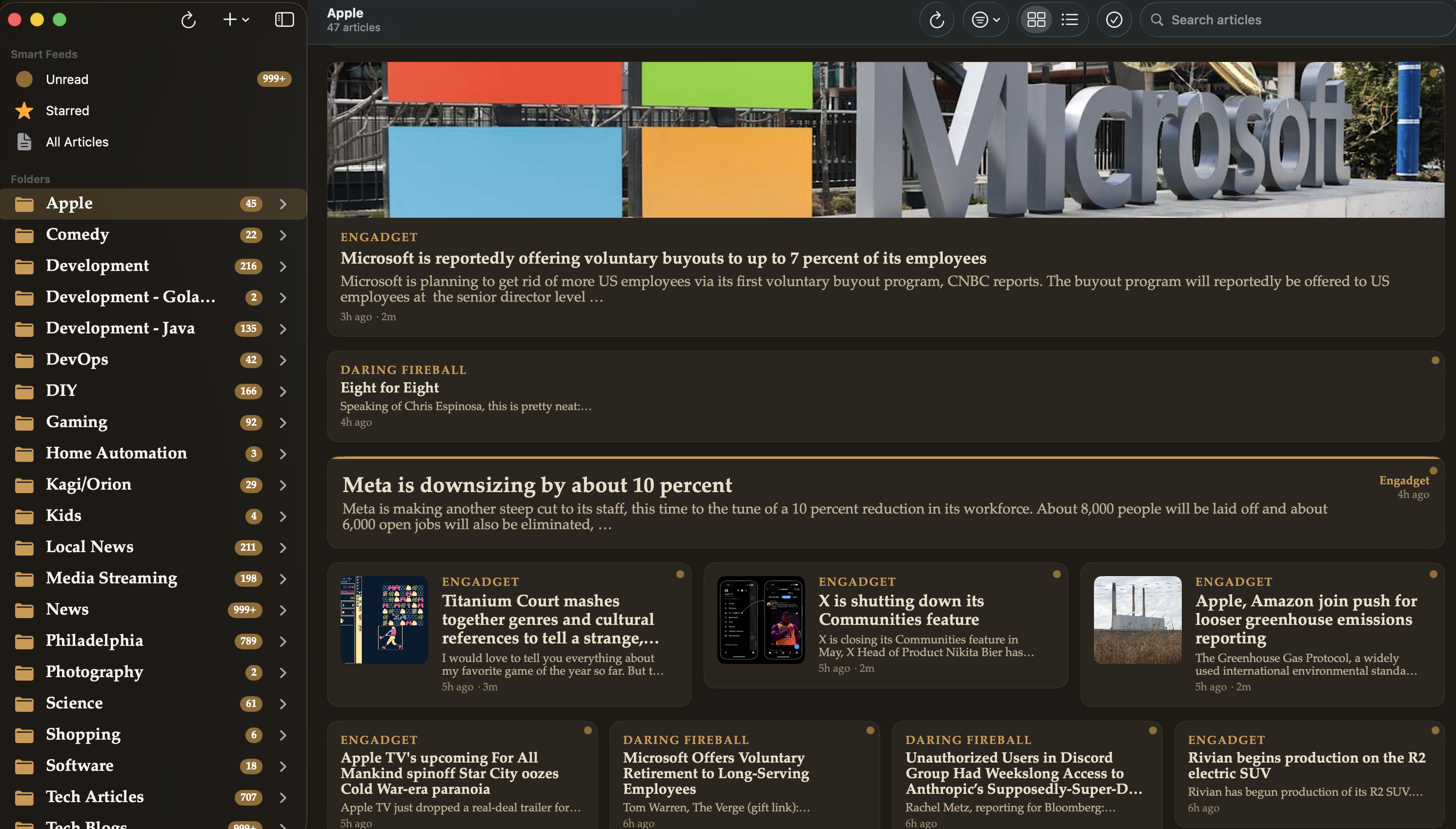Screen dimensions: 1456x829
Task: Select the Software folder icon
Action: point(24,767)
